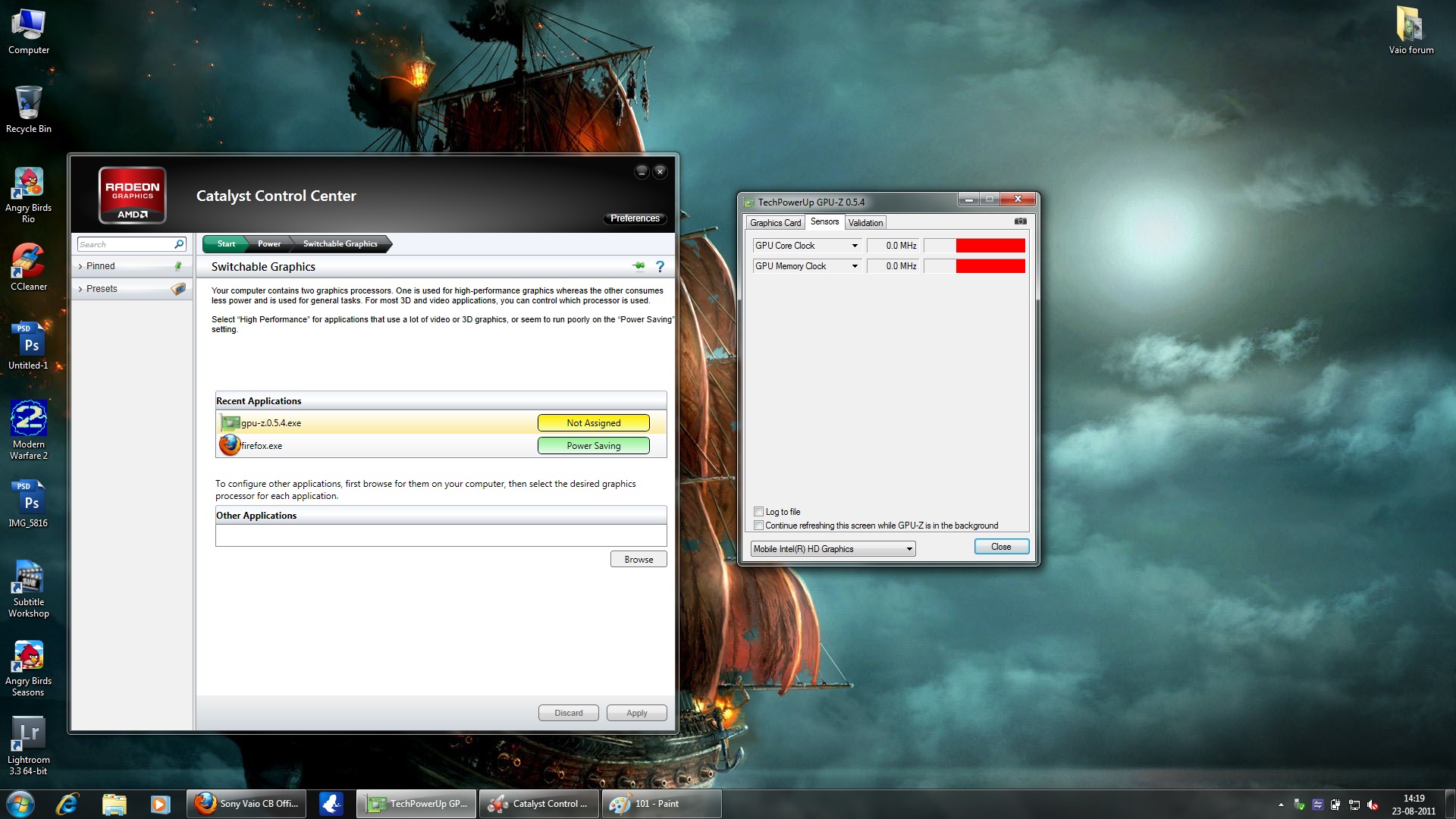
Task: Click the Discard button in Catalyst
Action: pos(568,713)
